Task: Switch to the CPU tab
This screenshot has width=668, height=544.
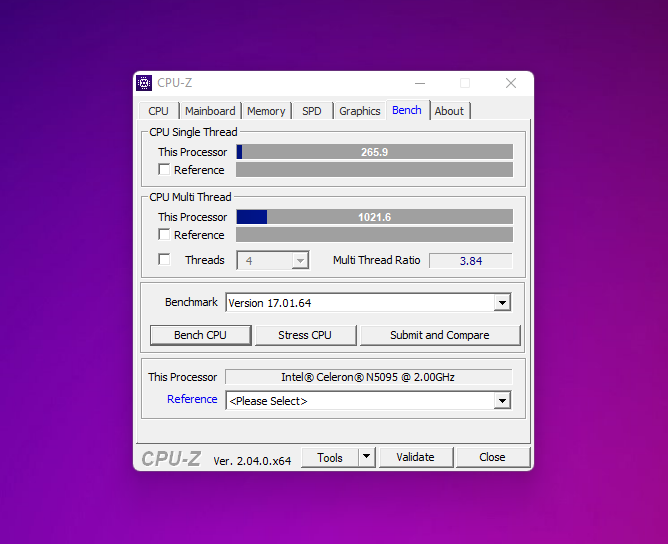Action: tap(158, 111)
